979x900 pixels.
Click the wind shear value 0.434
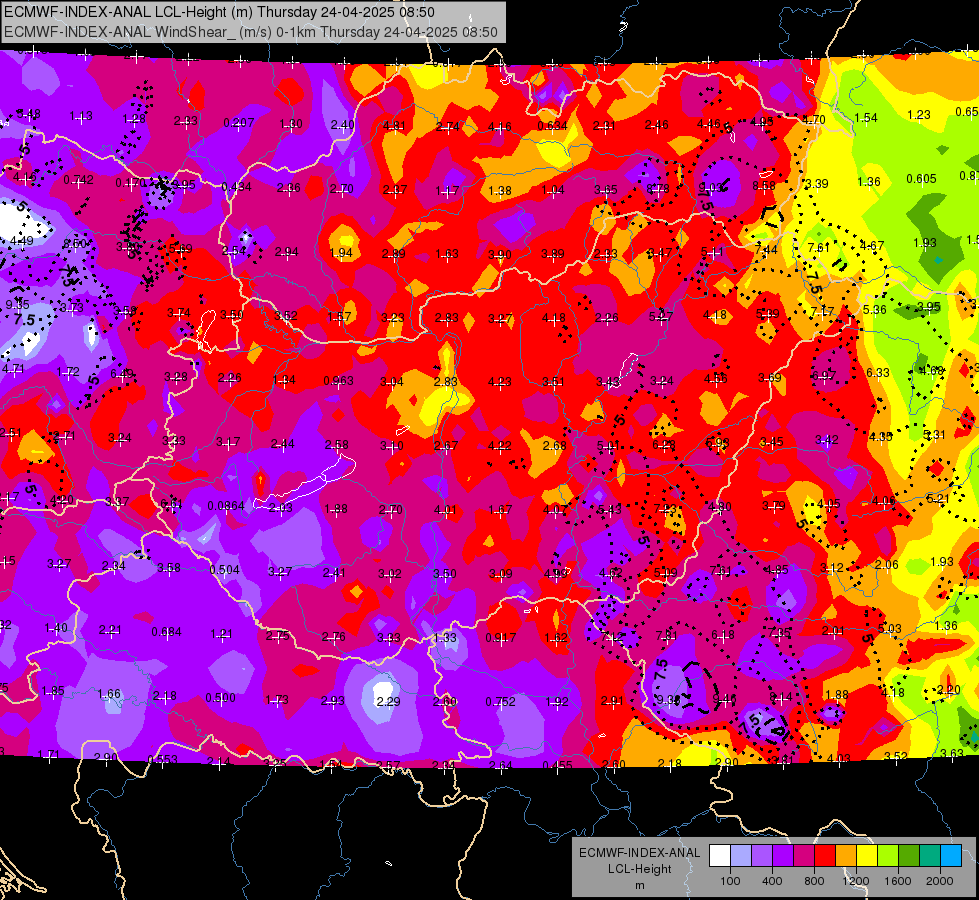(x=237, y=187)
